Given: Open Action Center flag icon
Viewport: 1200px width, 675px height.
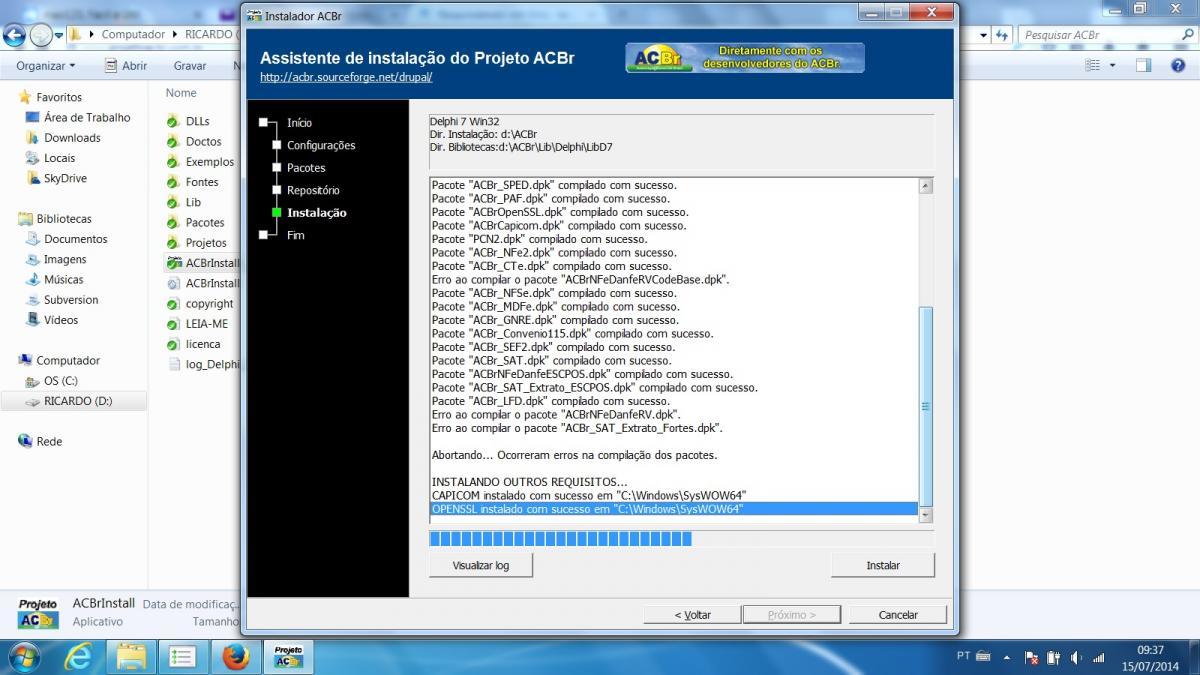Looking at the screenshot, I should coord(1030,657).
